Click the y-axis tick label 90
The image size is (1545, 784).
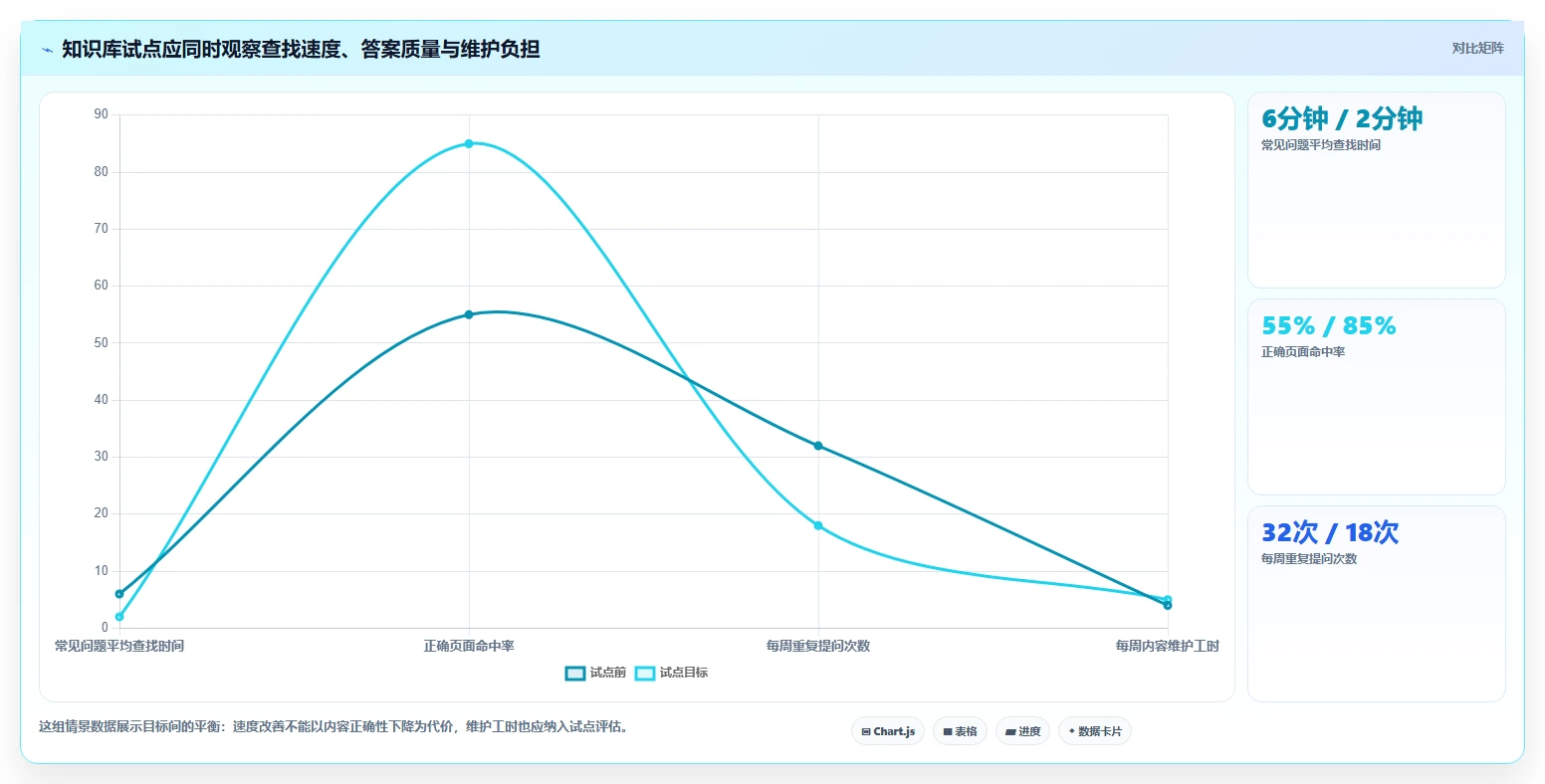tap(101, 114)
